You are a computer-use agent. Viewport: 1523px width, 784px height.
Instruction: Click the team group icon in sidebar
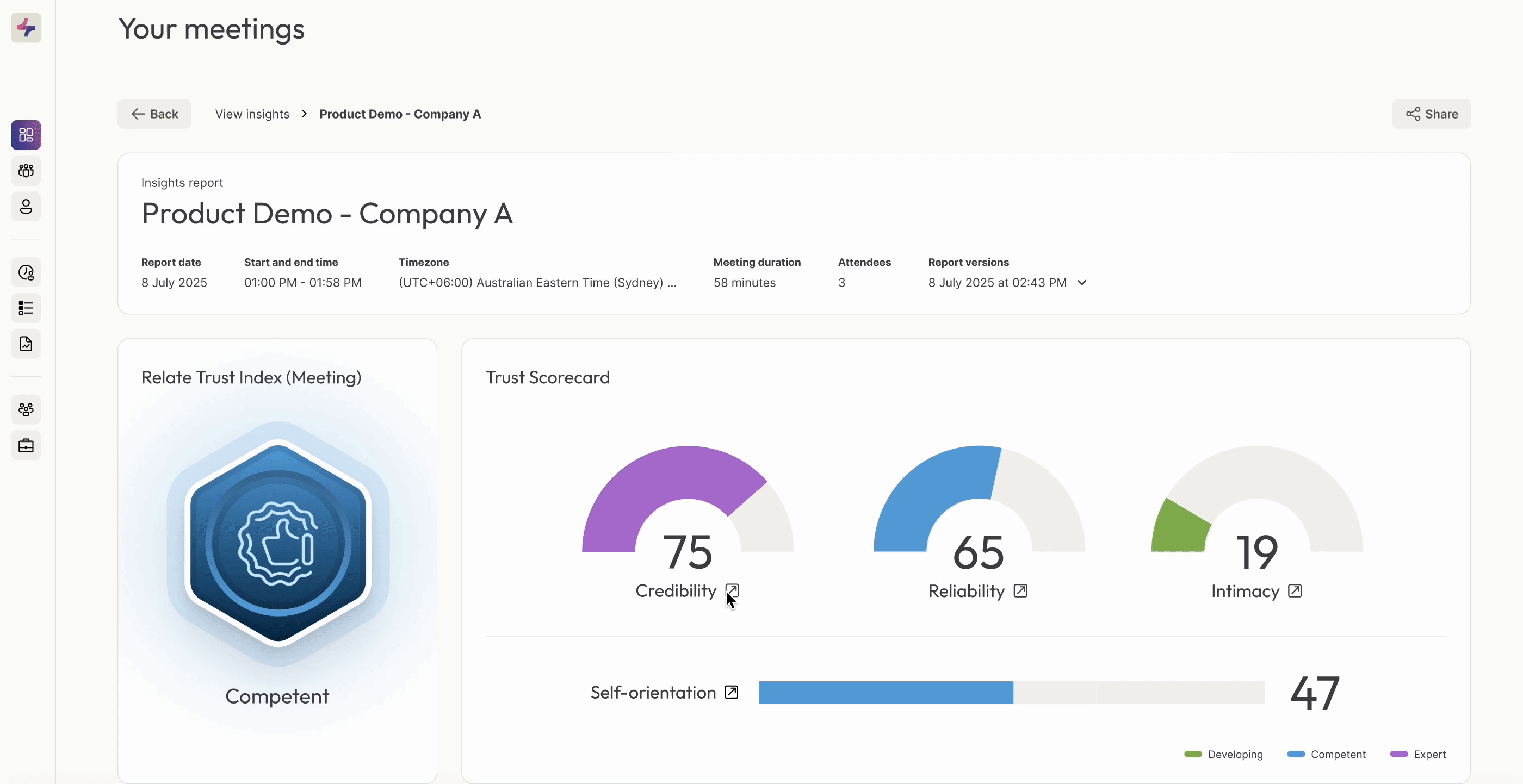point(26,171)
